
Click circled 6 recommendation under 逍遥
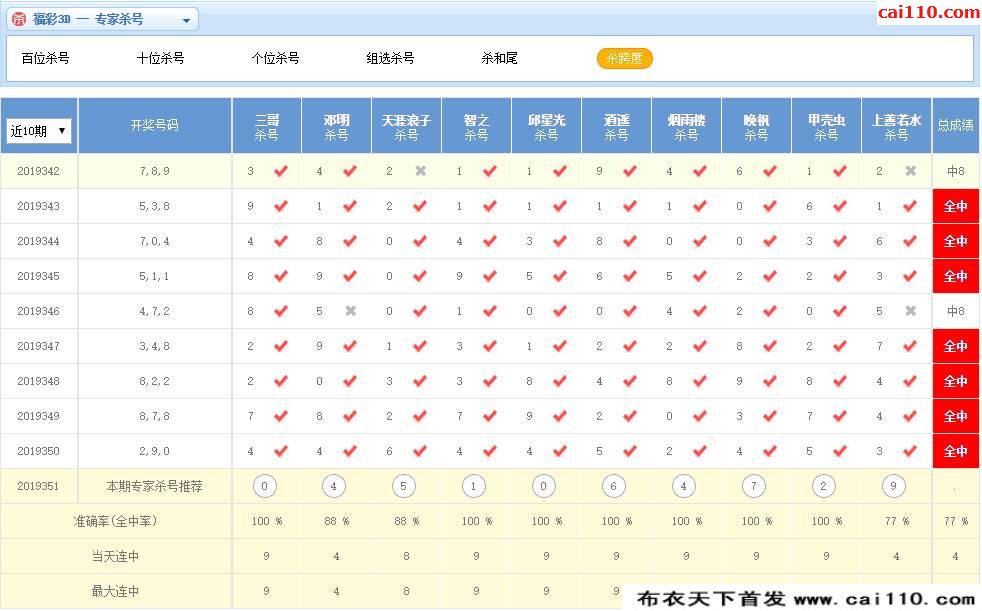tap(614, 486)
